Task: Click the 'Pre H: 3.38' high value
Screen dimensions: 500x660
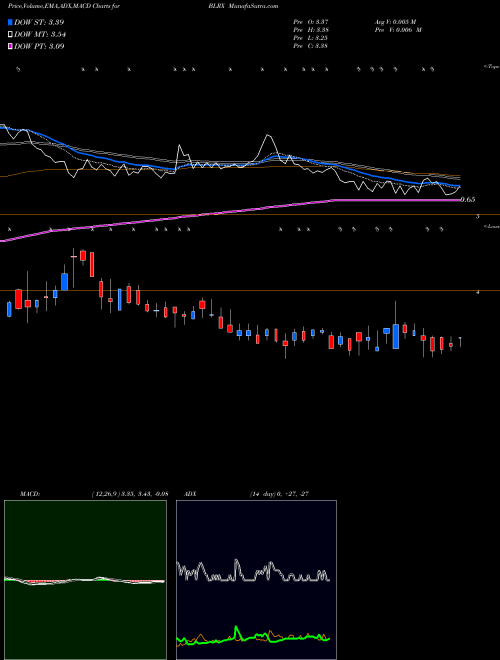Action: (311, 30)
